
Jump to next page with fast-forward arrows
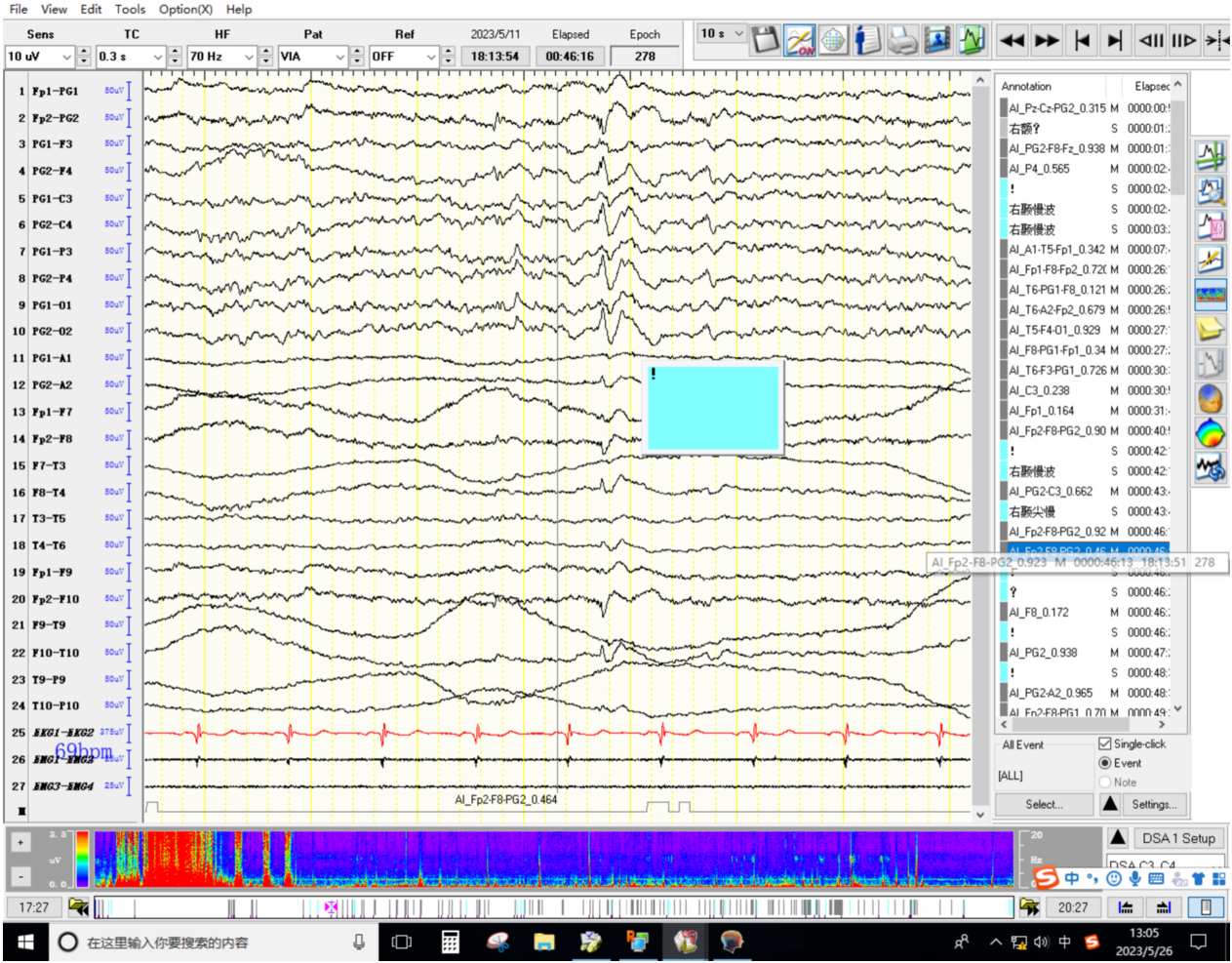click(x=1047, y=41)
